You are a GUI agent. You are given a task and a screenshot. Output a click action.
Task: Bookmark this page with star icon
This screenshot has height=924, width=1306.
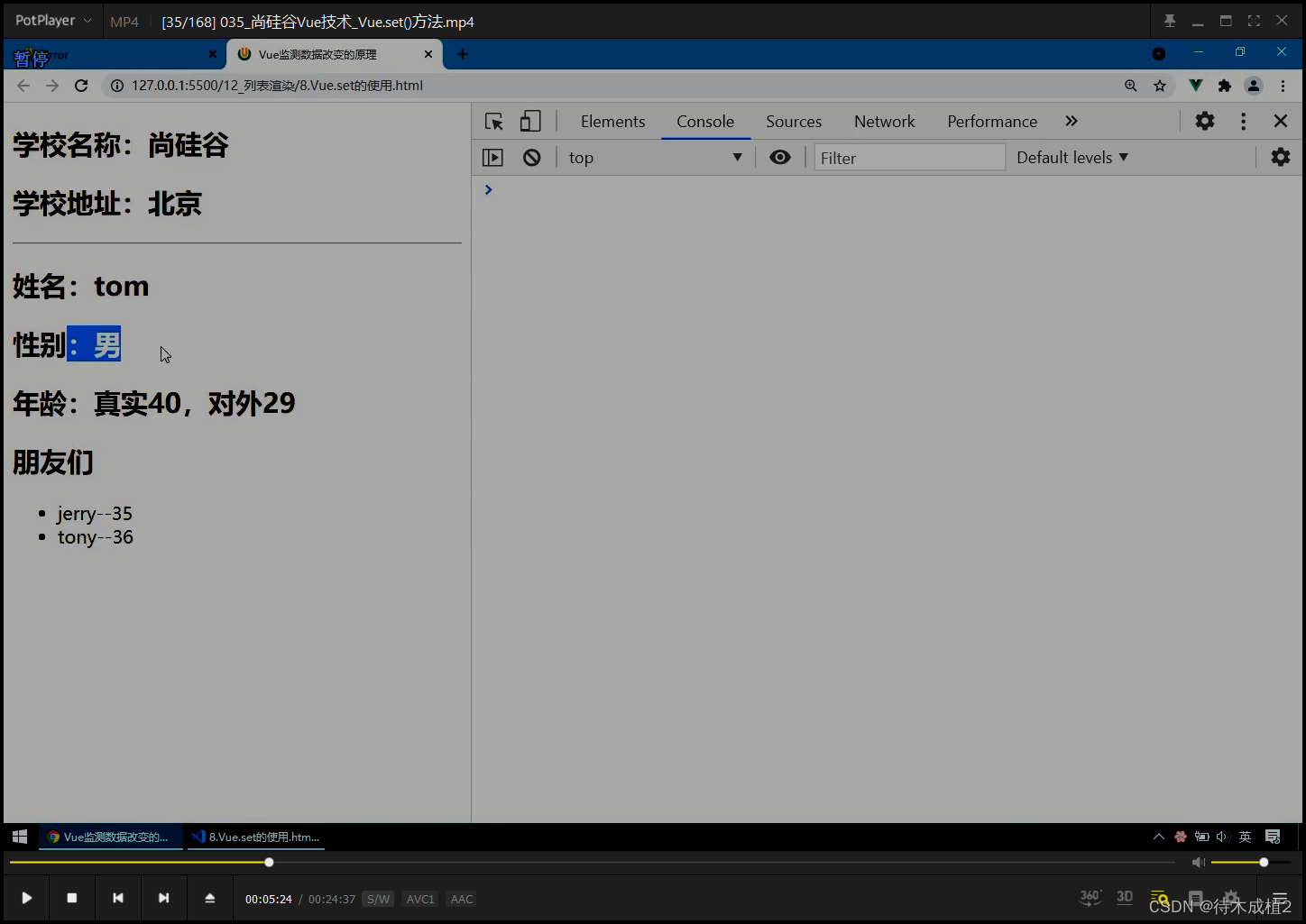1160,86
